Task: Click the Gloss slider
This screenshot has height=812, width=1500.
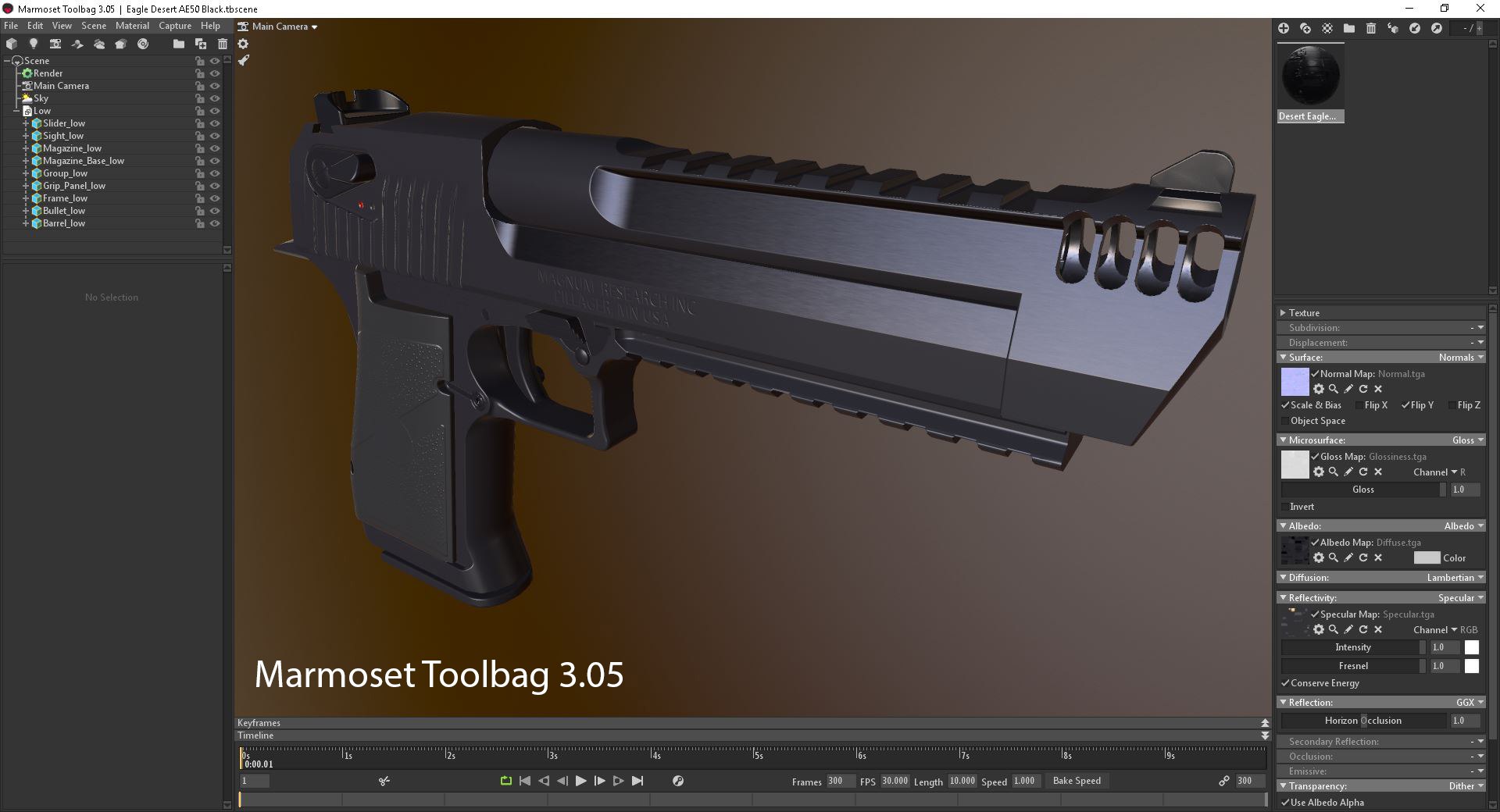Action: [1363, 490]
